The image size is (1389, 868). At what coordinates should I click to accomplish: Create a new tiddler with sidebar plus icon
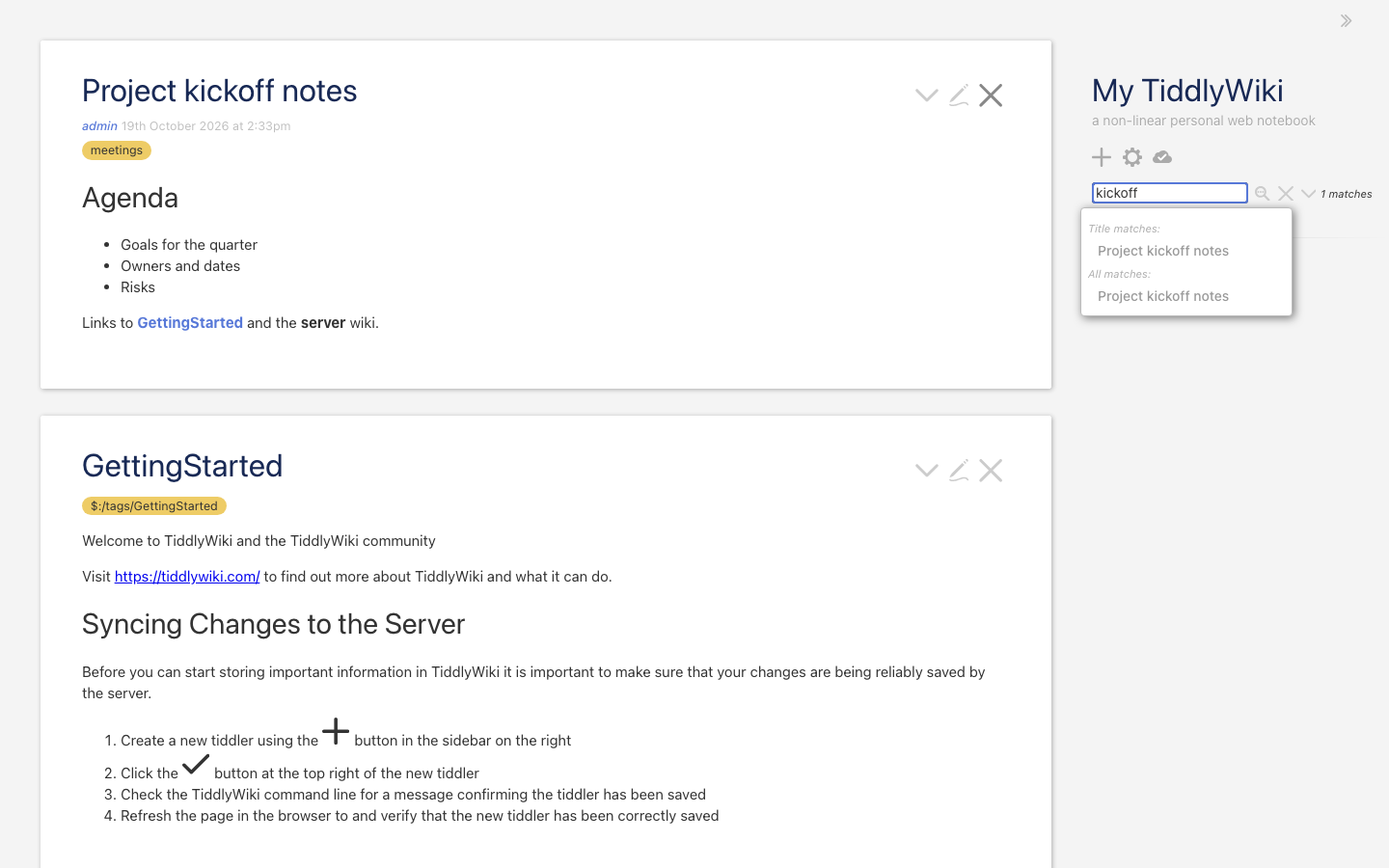(x=1102, y=157)
